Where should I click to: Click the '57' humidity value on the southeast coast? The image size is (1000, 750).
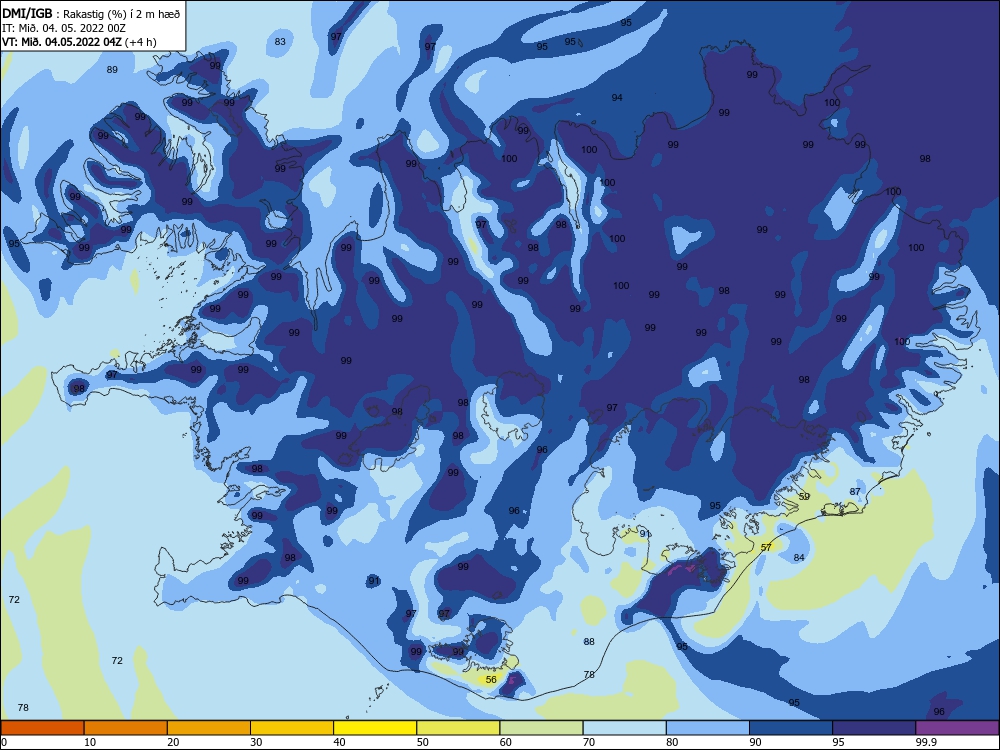pos(766,547)
